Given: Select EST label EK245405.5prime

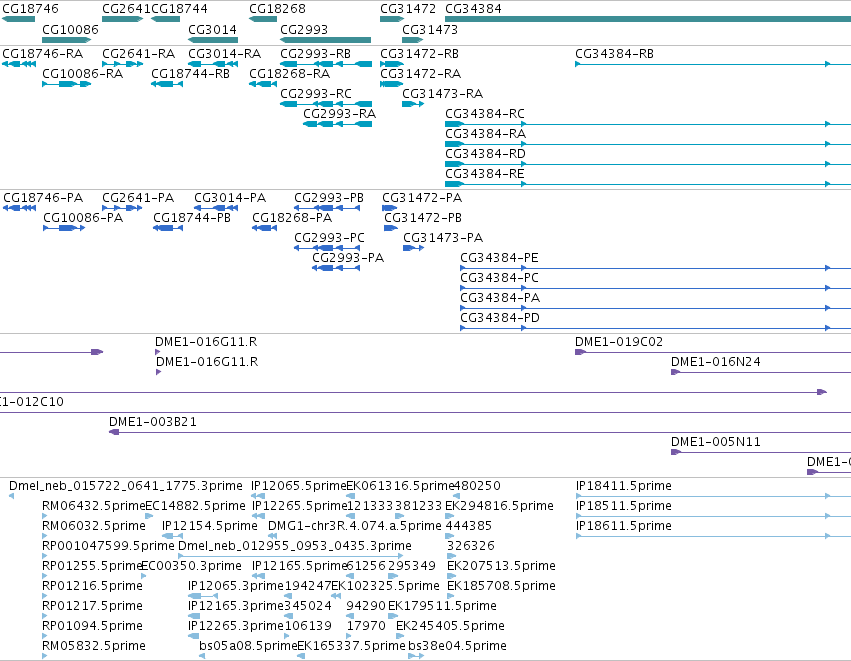Looking at the screenshot, I should 450,627.
